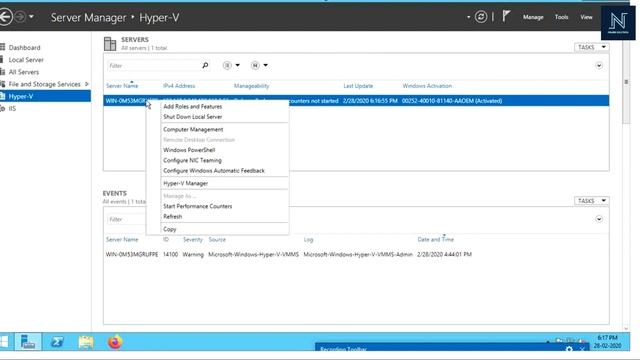The image size is (640, 360).
Task: Open navigation history dropdown arrow
Action: pyautogui.click(x=31, y=17)
